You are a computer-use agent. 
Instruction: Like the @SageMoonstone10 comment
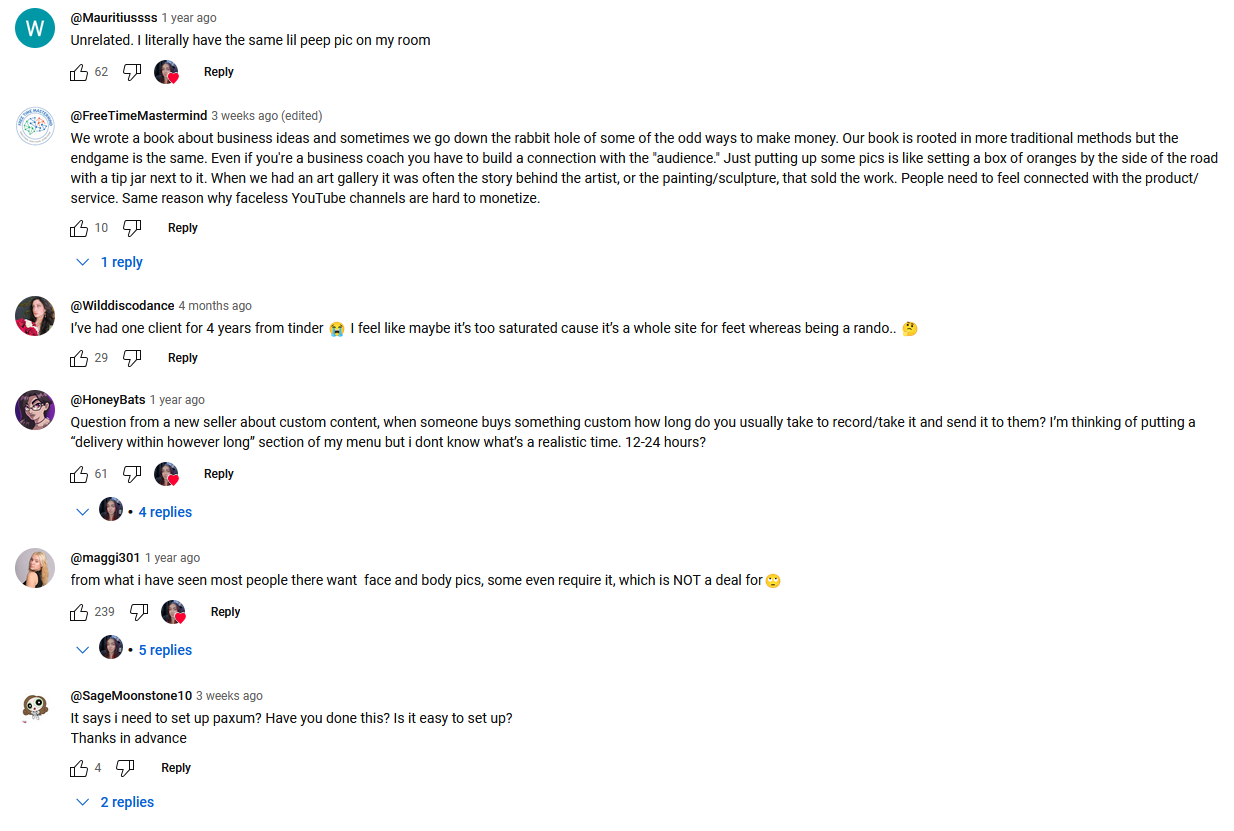point(79,768)
